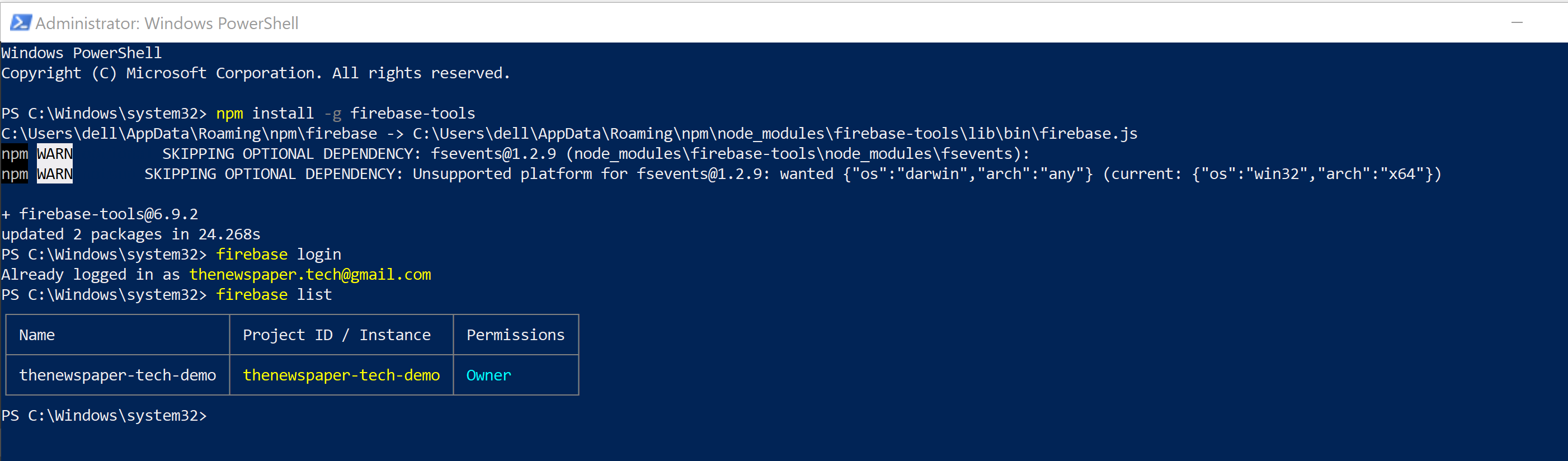
Task: Click the PowerShell icon in title bar
Action: (x=21, y=23)
